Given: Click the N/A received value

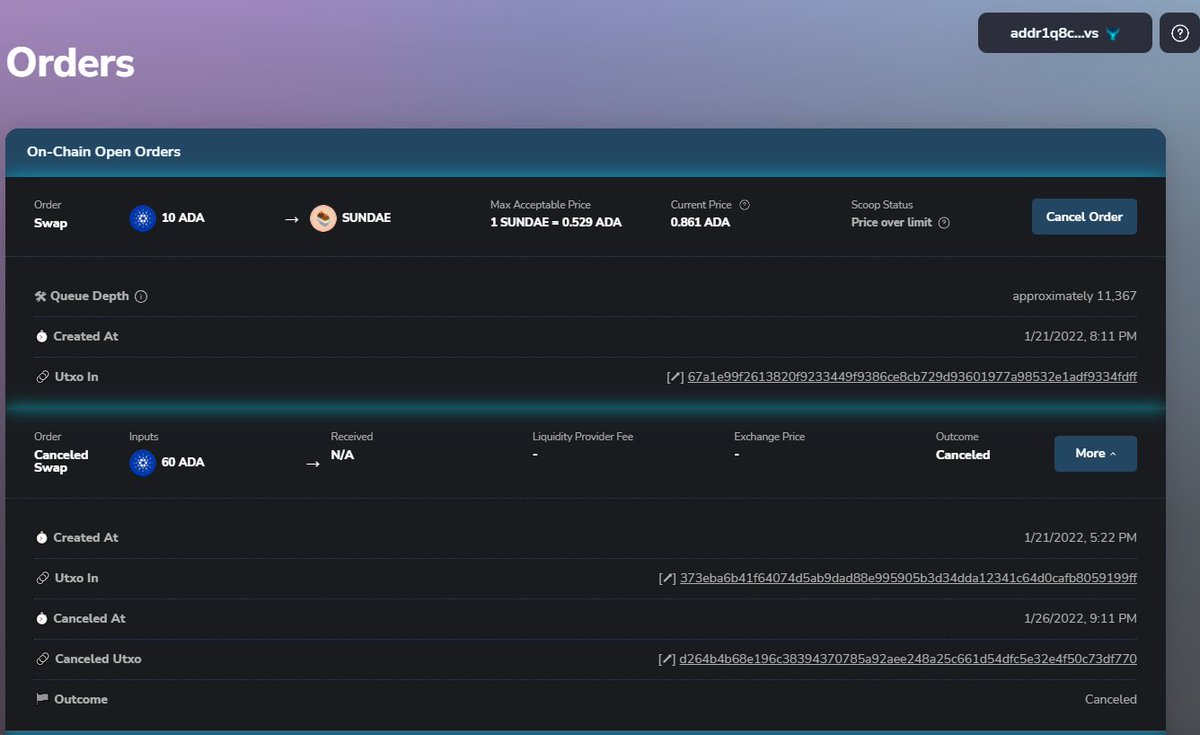Looking at the screenshot, I should tap(342, 455).
